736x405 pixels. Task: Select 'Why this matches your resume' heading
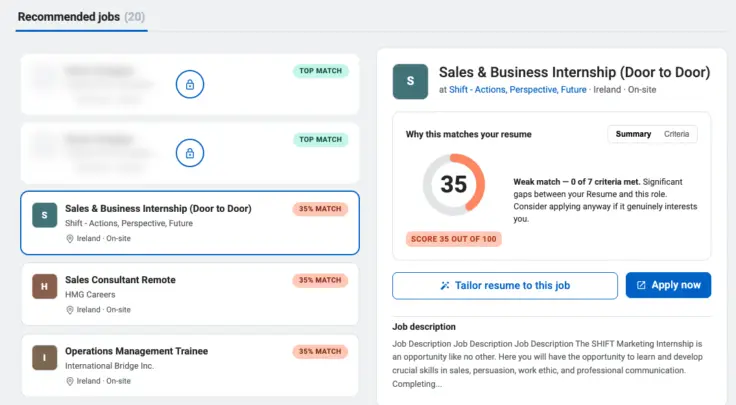coord(468,134)
